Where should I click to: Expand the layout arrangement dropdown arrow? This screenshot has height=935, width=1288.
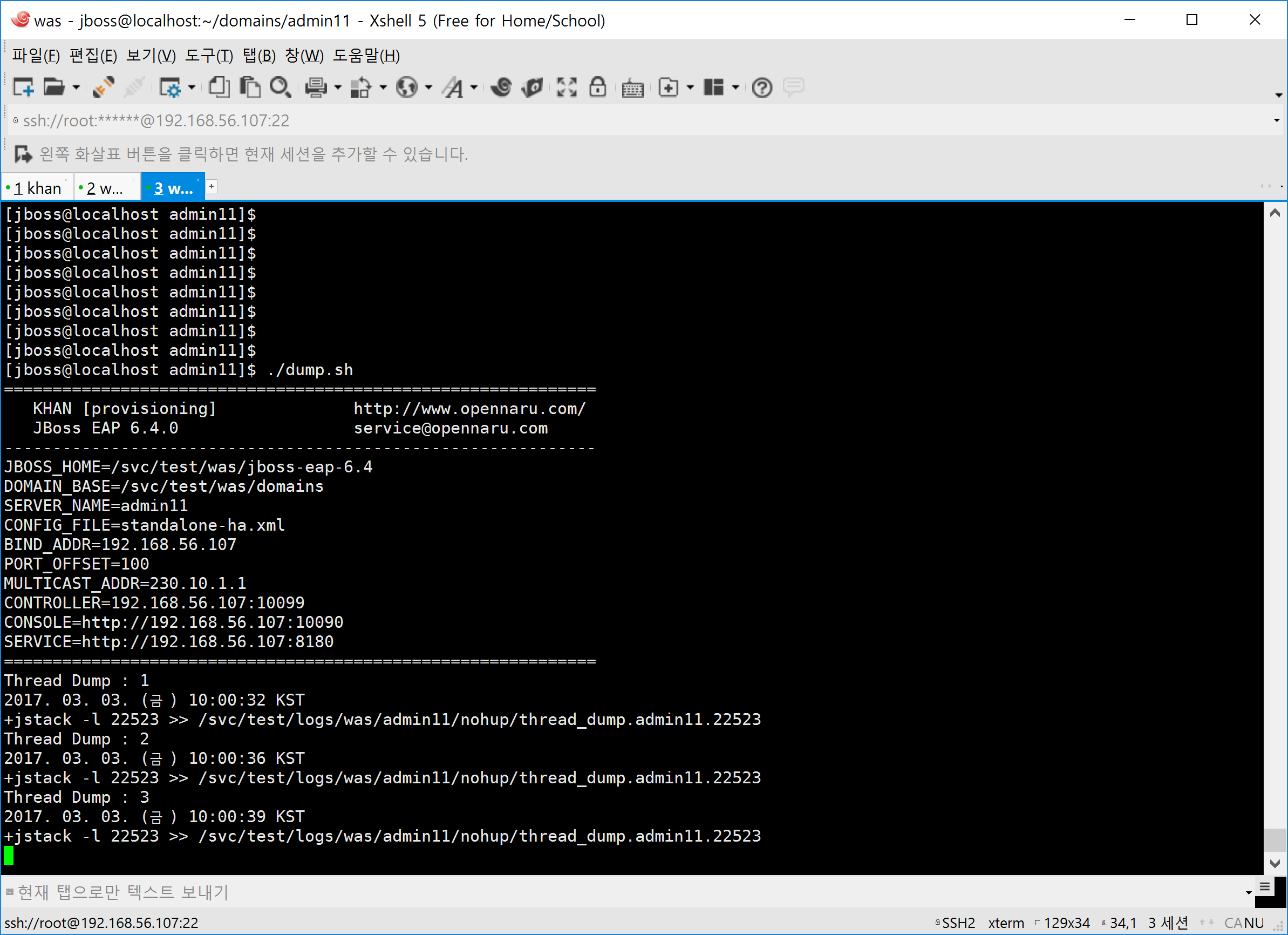pyautogui.click(x=735, y=87)
